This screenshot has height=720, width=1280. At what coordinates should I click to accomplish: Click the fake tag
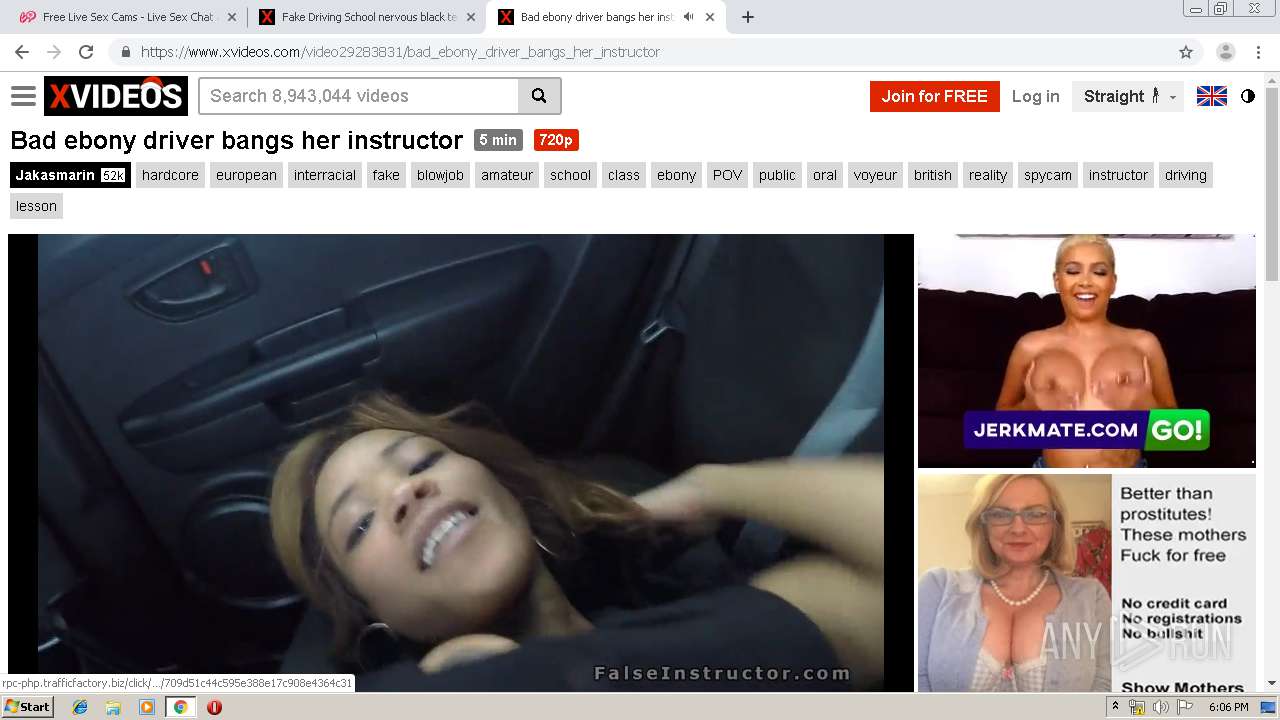[386, 175]
